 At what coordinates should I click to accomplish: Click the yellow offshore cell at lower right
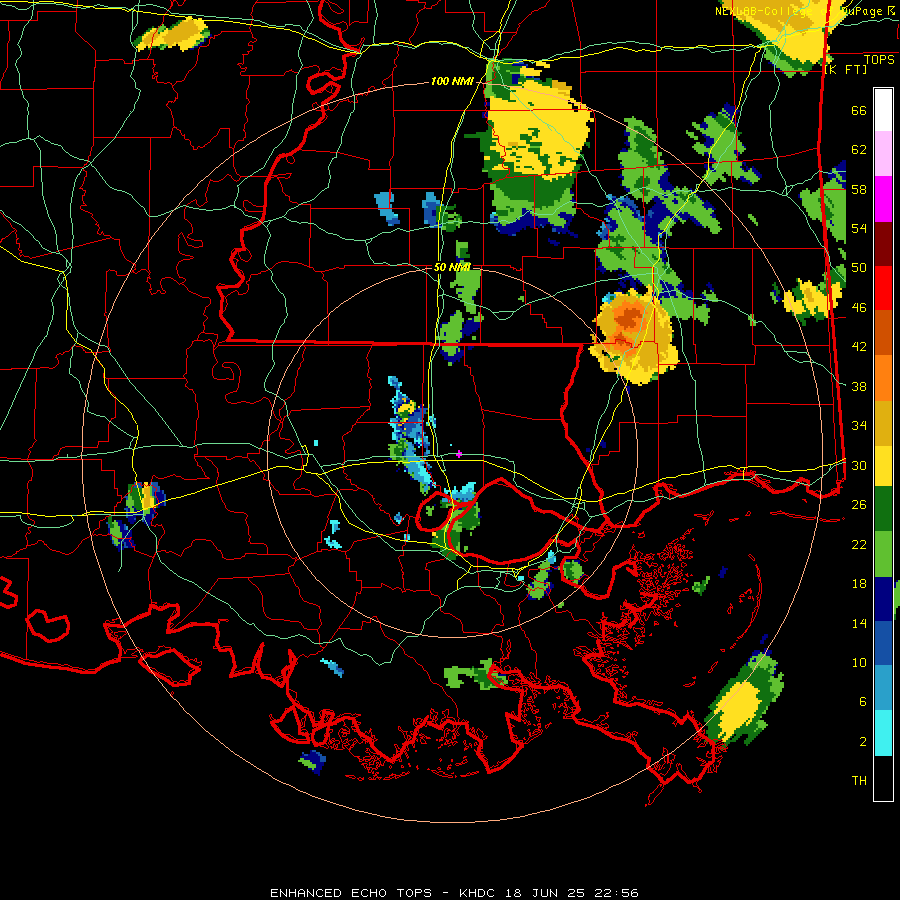(739, 709)
